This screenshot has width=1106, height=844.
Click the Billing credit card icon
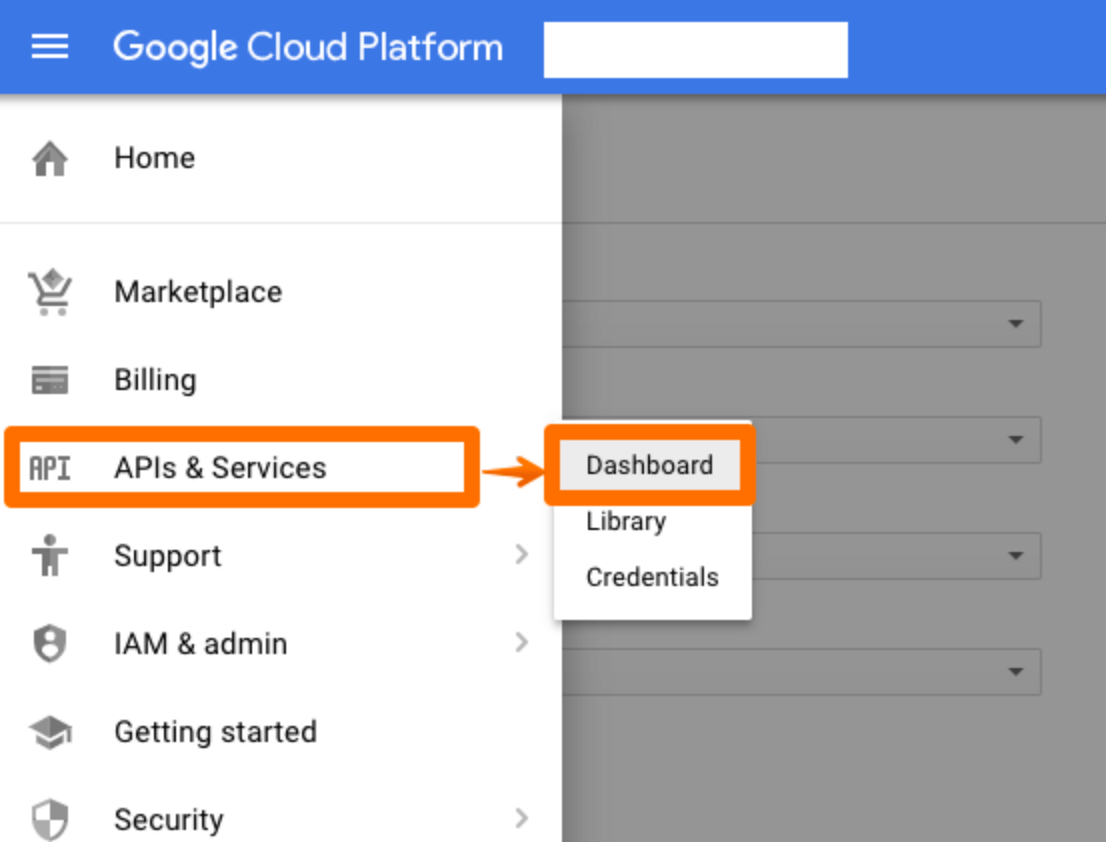pyautogui.click(x=50, y=379)
